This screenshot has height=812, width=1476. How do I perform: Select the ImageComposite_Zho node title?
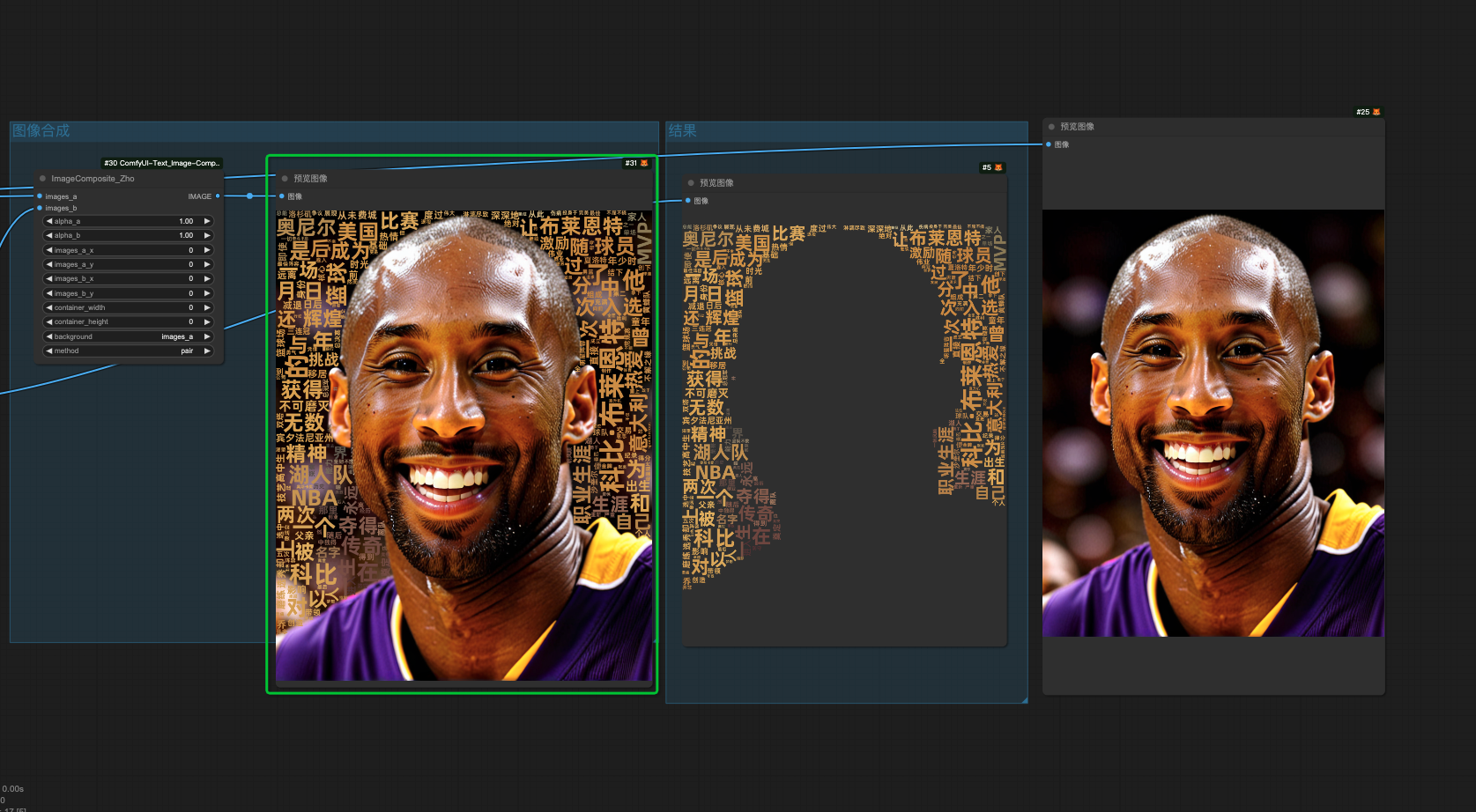point(93,179)
